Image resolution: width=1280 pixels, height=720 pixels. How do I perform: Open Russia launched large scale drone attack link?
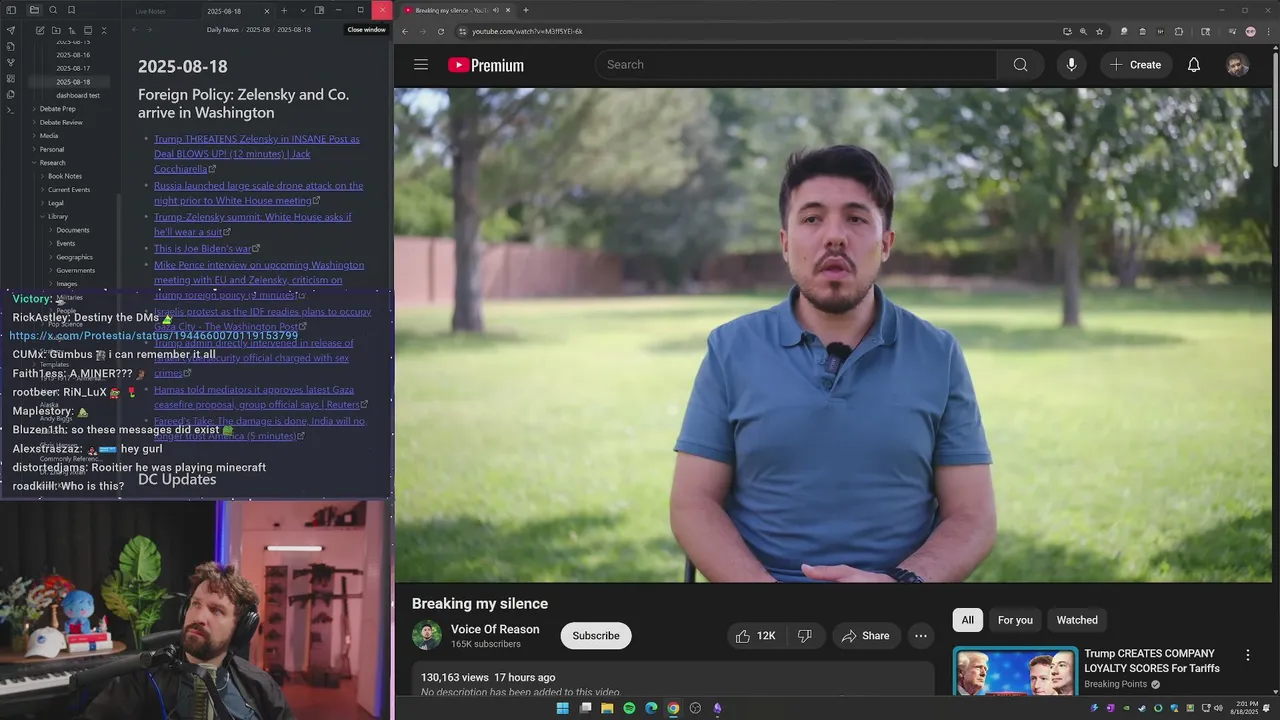coord(258,193)
